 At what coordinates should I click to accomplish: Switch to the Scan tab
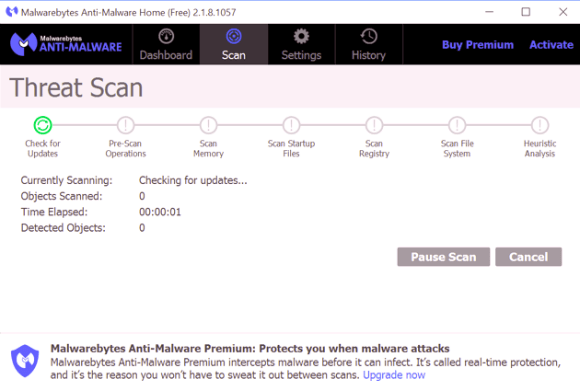coord(234,44)
